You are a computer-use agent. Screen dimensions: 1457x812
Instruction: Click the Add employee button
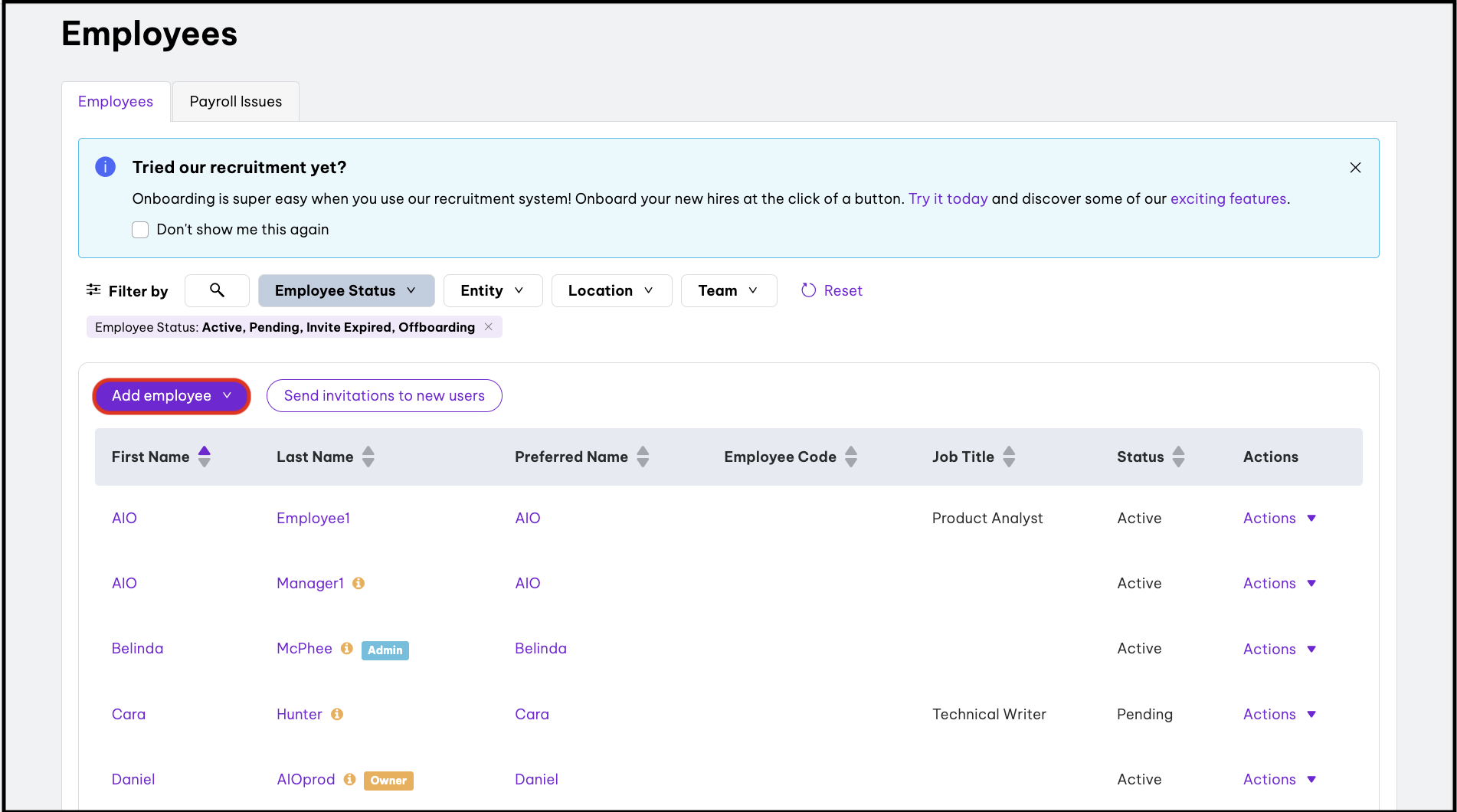(171, 396)
